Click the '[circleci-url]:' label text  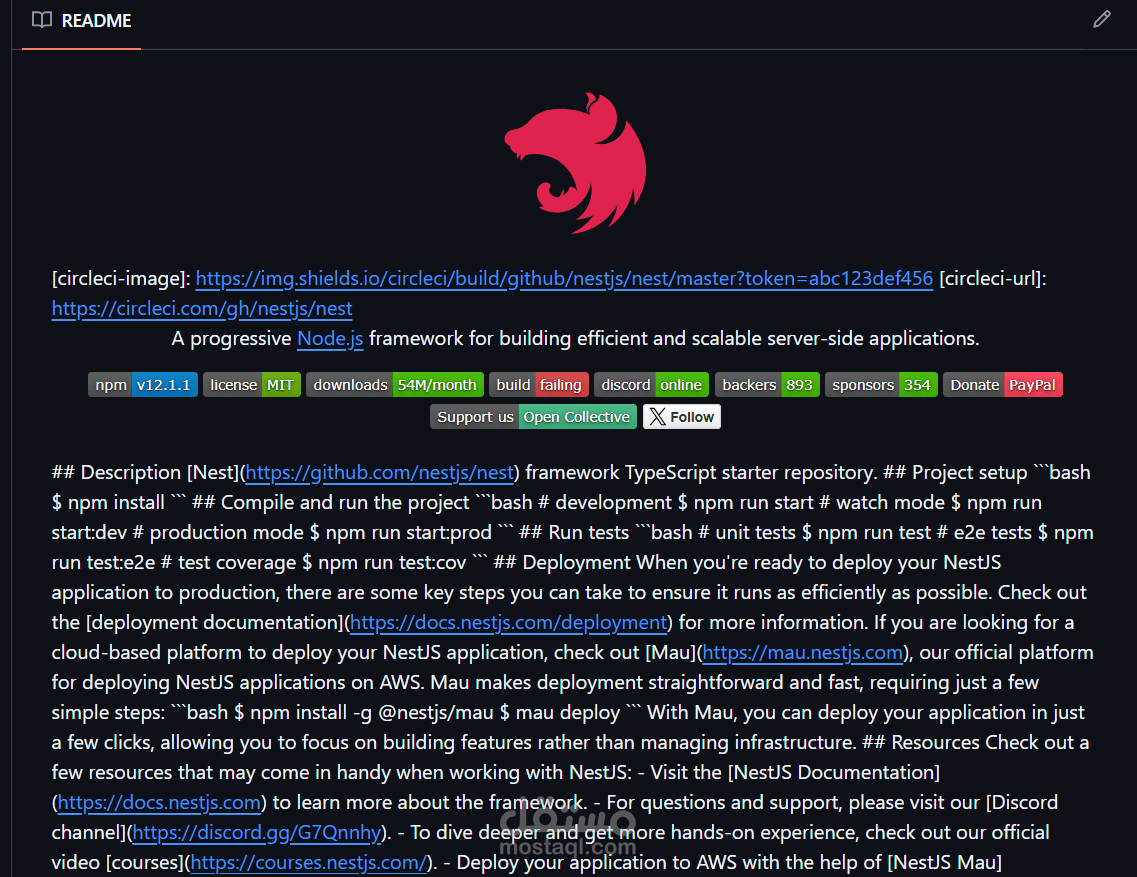click(x=993, y=279)
